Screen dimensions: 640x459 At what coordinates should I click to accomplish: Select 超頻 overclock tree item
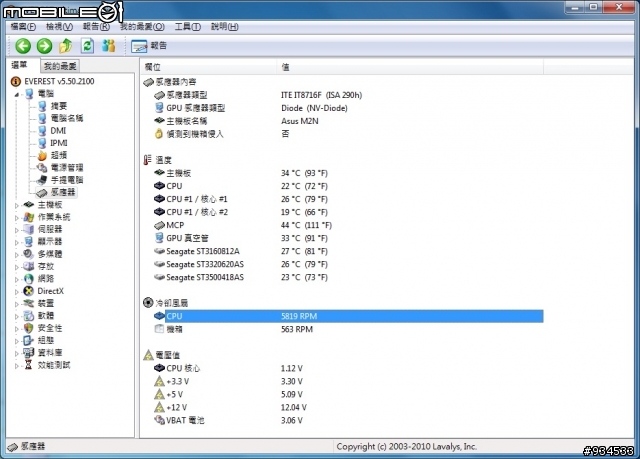(x=59, y=155)
